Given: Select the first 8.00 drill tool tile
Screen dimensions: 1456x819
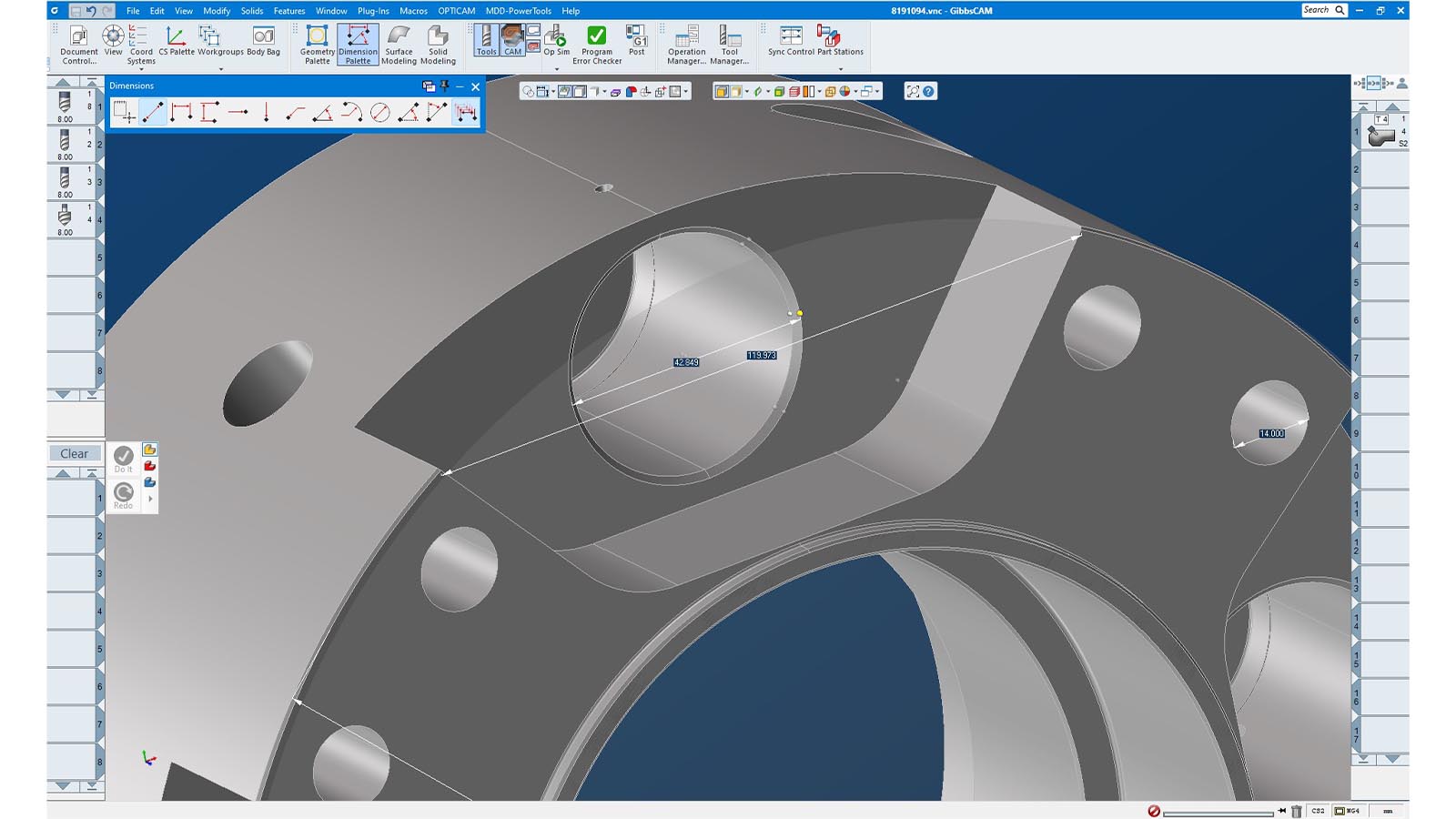Looking at the screenshot, I should point(69,106).
